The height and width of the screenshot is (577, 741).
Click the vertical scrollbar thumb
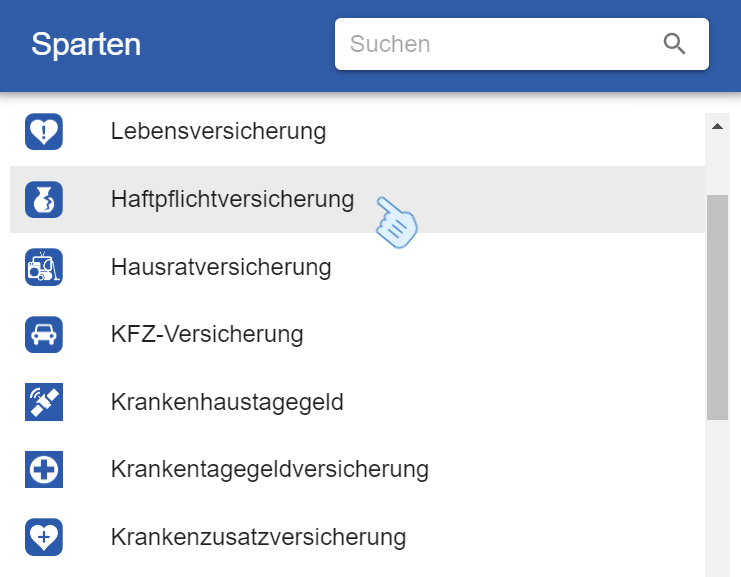pyautogui.click(x=717, y=305)
